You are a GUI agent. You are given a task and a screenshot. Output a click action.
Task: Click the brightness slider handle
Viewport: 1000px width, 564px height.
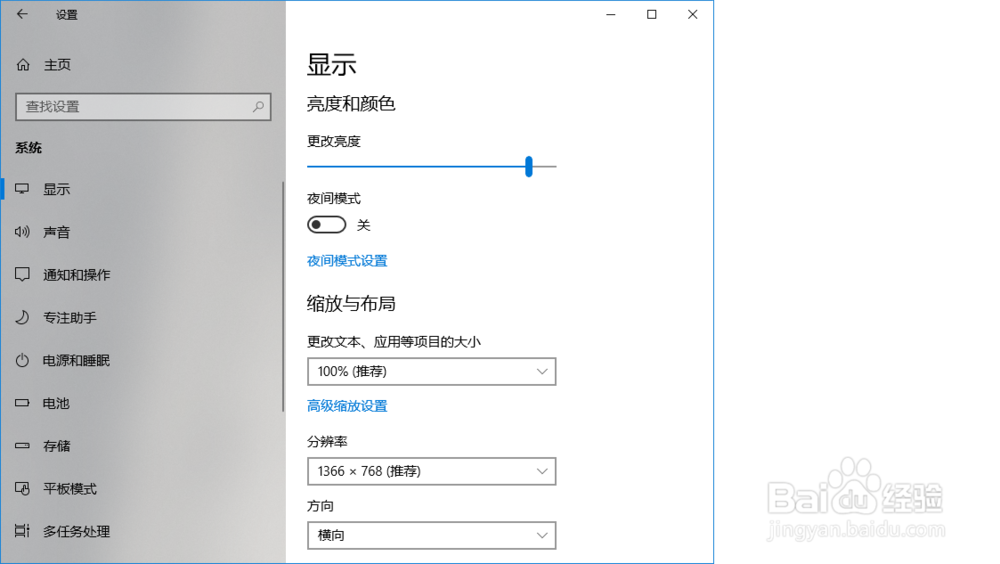(x=529, y=167)
